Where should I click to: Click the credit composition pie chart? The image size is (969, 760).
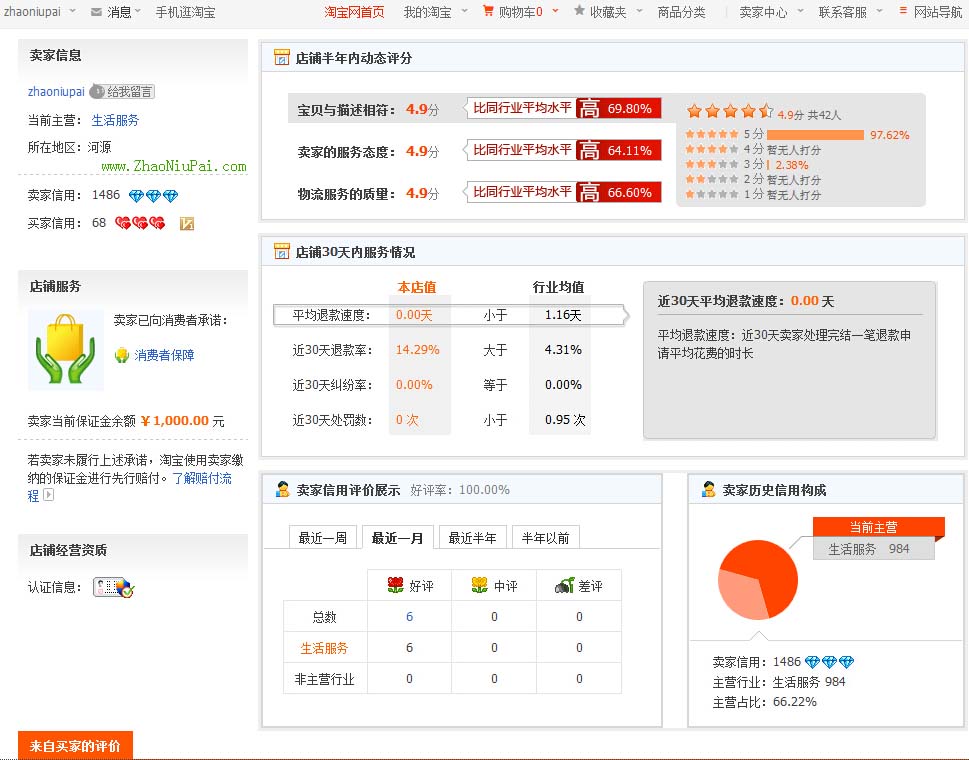pyautogui.click(x=758, y=580)
